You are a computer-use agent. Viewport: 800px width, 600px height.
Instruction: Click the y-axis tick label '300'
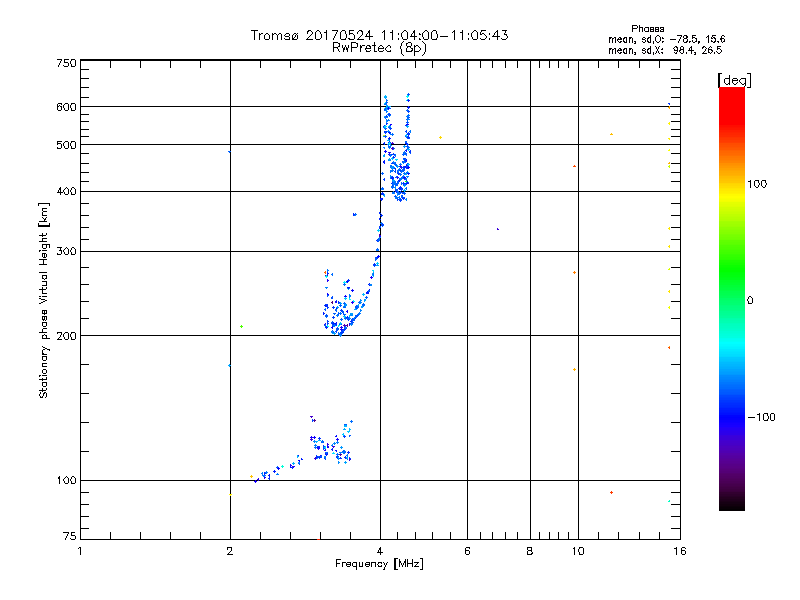coord(67,252)
